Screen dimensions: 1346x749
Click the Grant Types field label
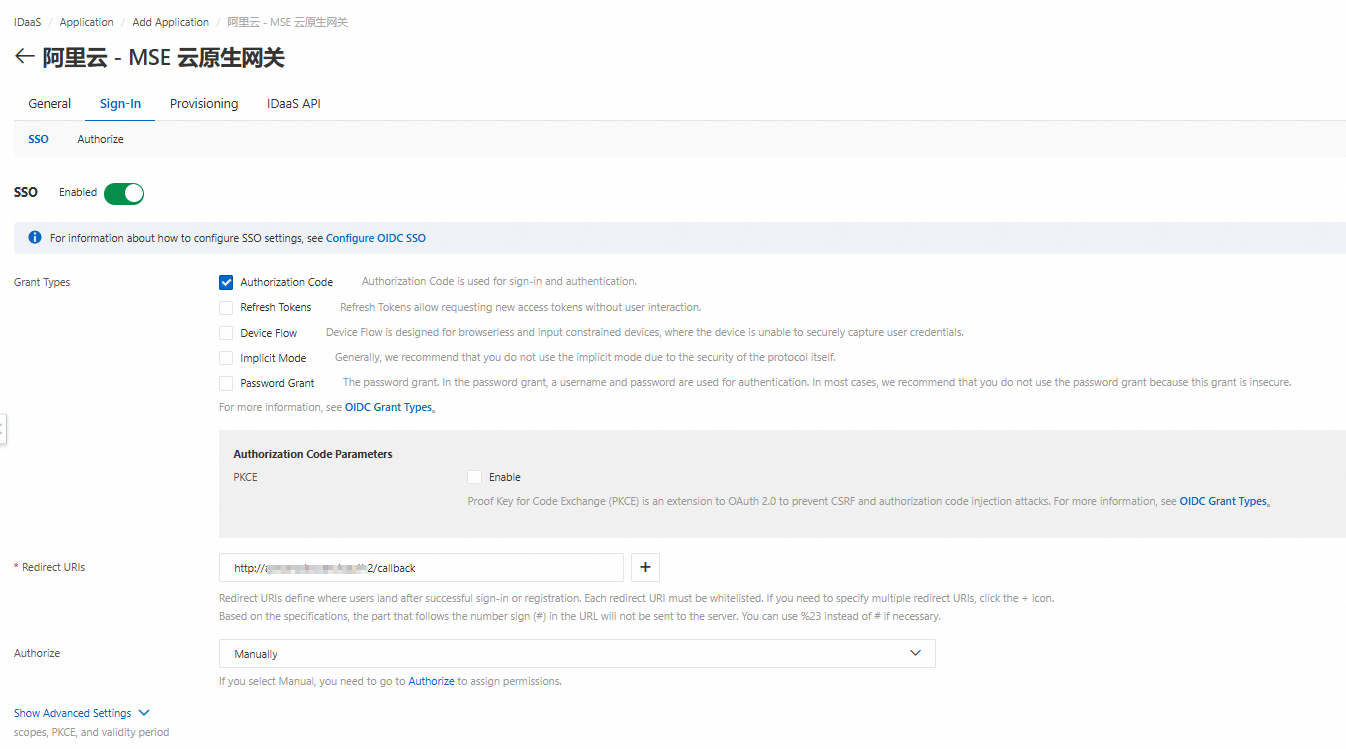coord(42,282)
